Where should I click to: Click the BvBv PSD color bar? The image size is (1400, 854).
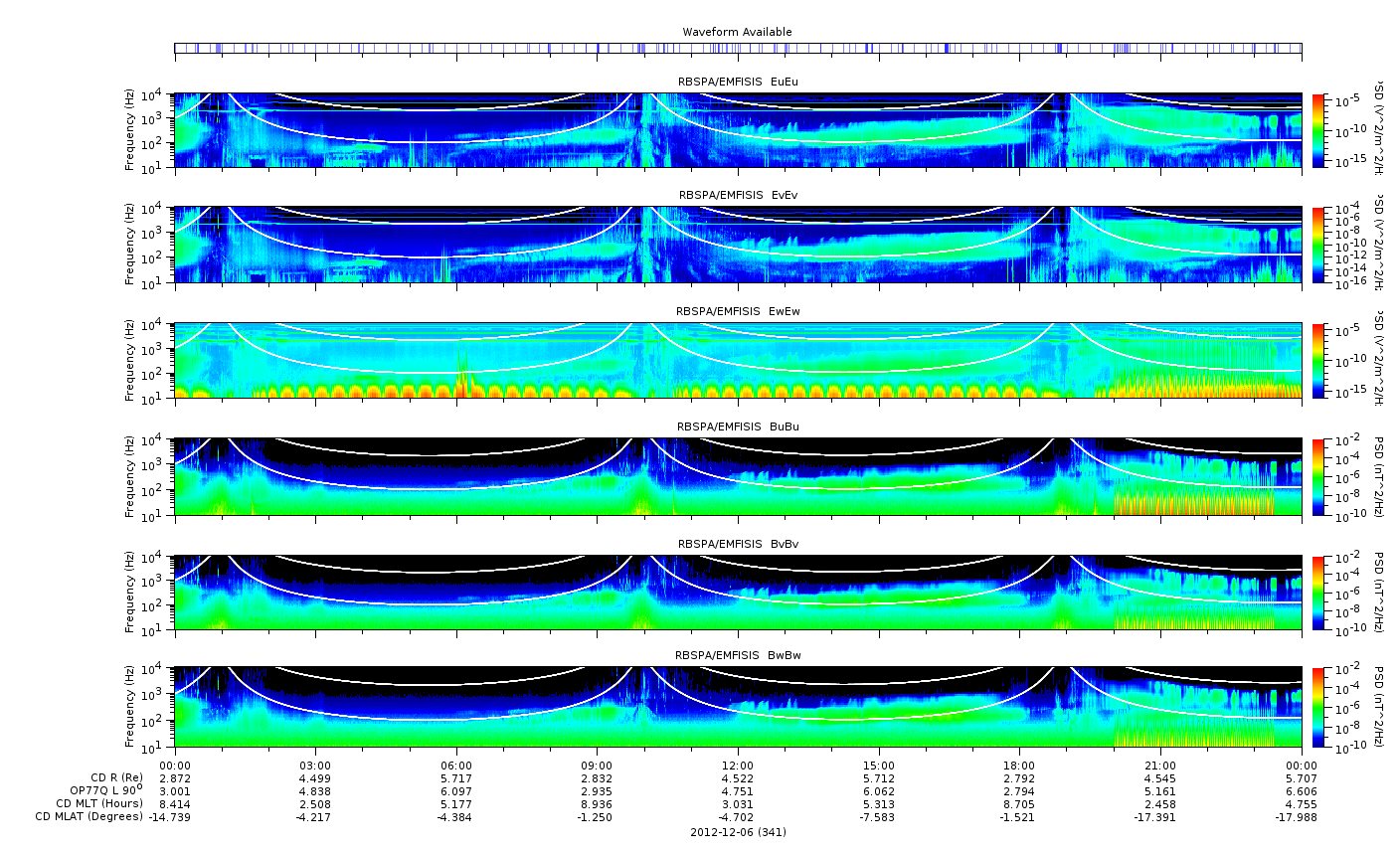(1318, 593)
